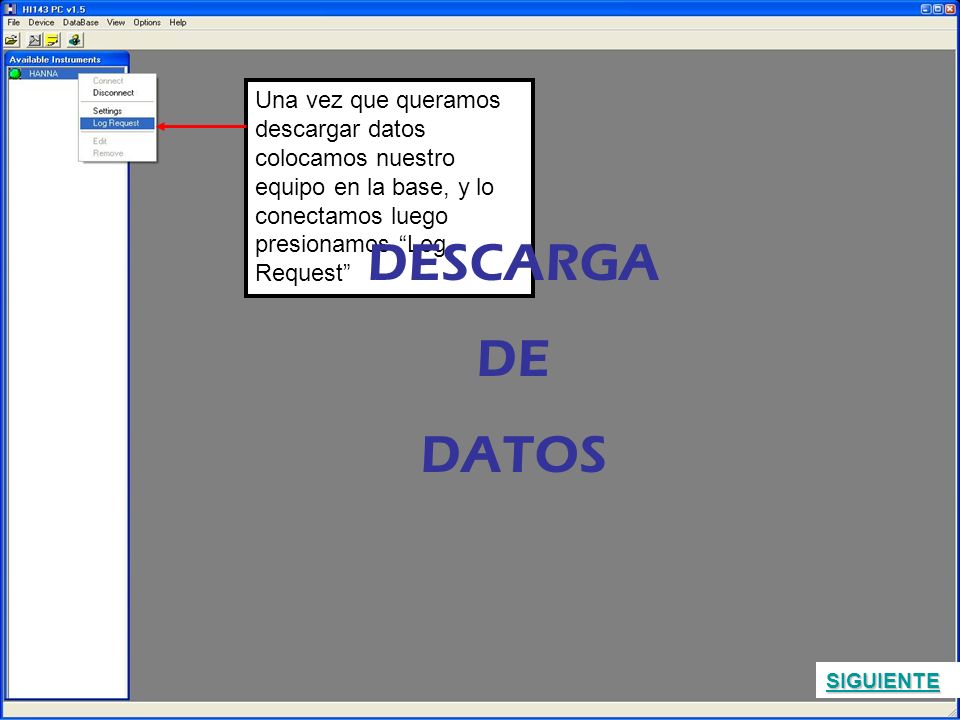Click the HI143 PC title bar app icon
Screen dimensions: 960x720
[10, 9]
